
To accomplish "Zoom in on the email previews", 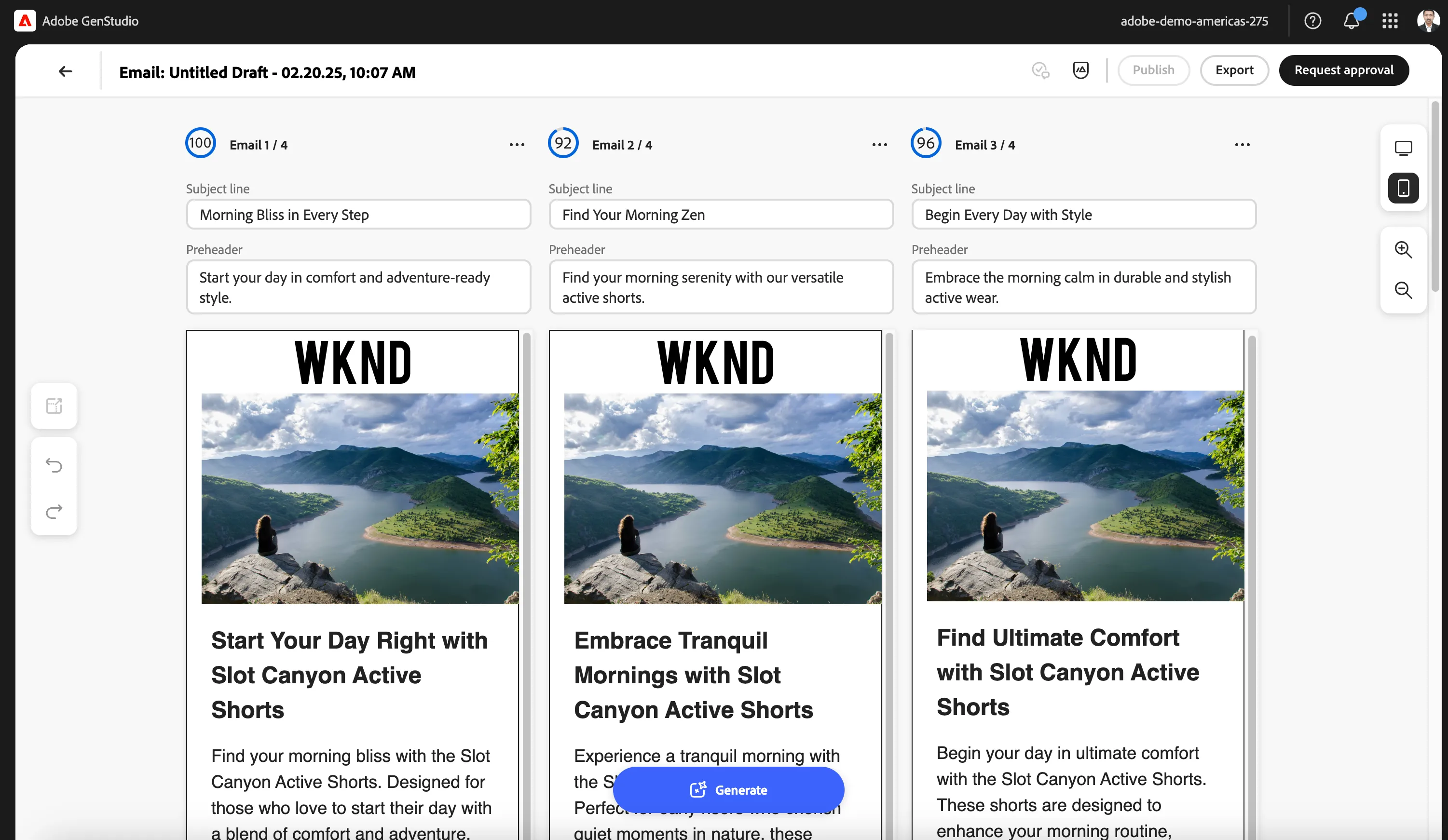I will coord(1403,250).
